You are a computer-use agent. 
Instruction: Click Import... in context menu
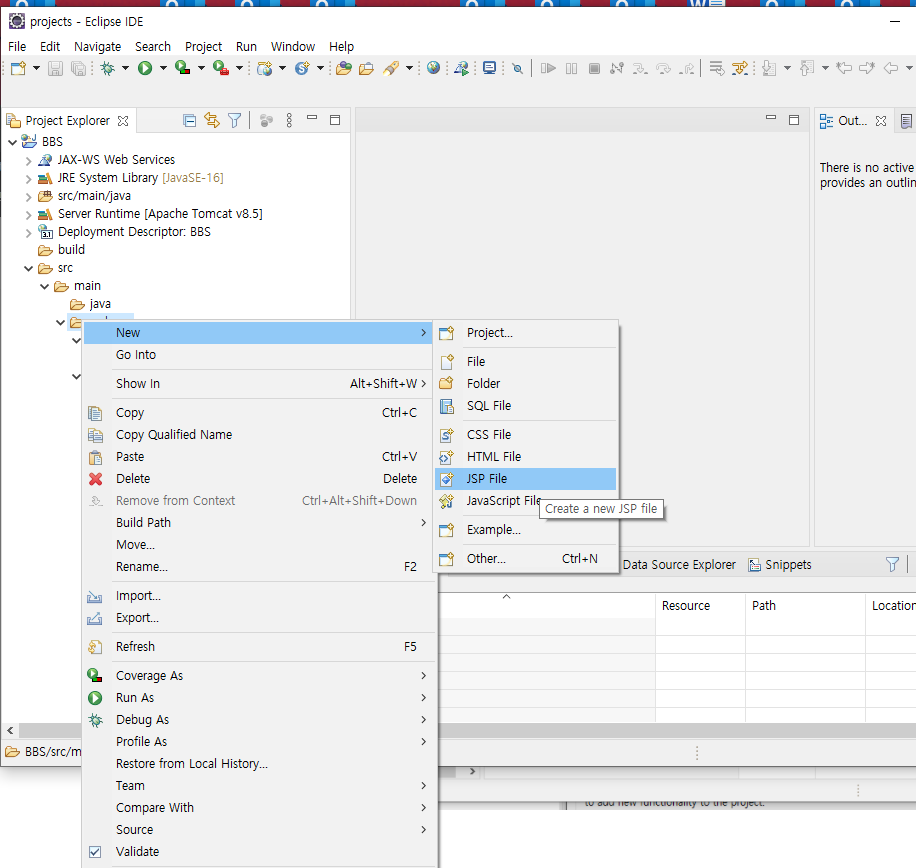[259, 596]
